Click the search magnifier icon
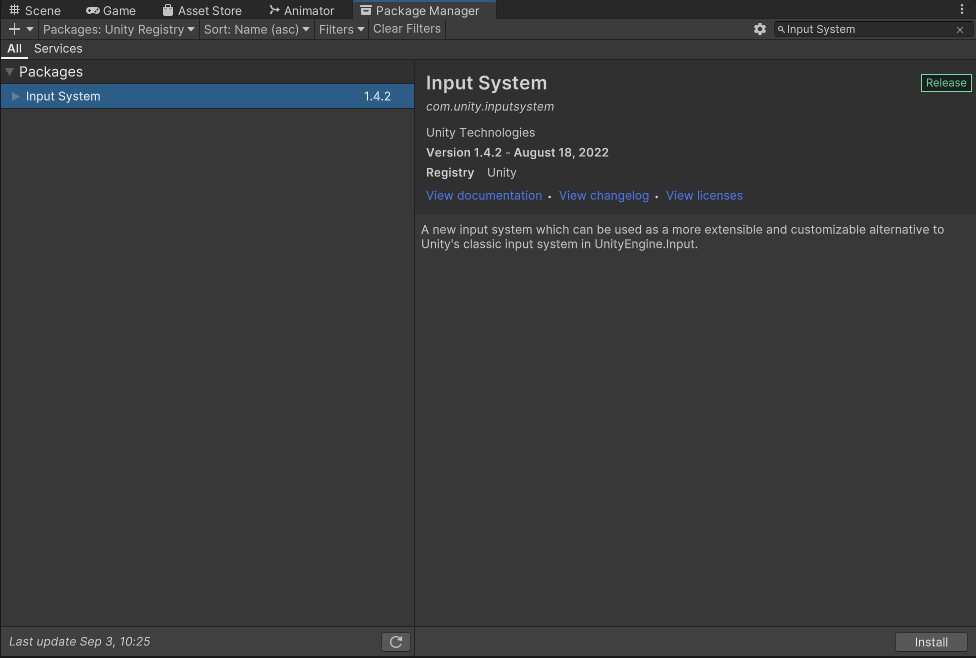This screenshot has height=658, width=976. 781,29
